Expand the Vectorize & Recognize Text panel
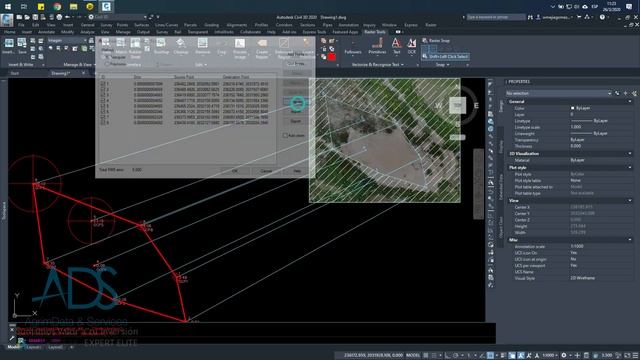Image resolution: width=640 pixels, height=360 pixels. coord(378,64)
